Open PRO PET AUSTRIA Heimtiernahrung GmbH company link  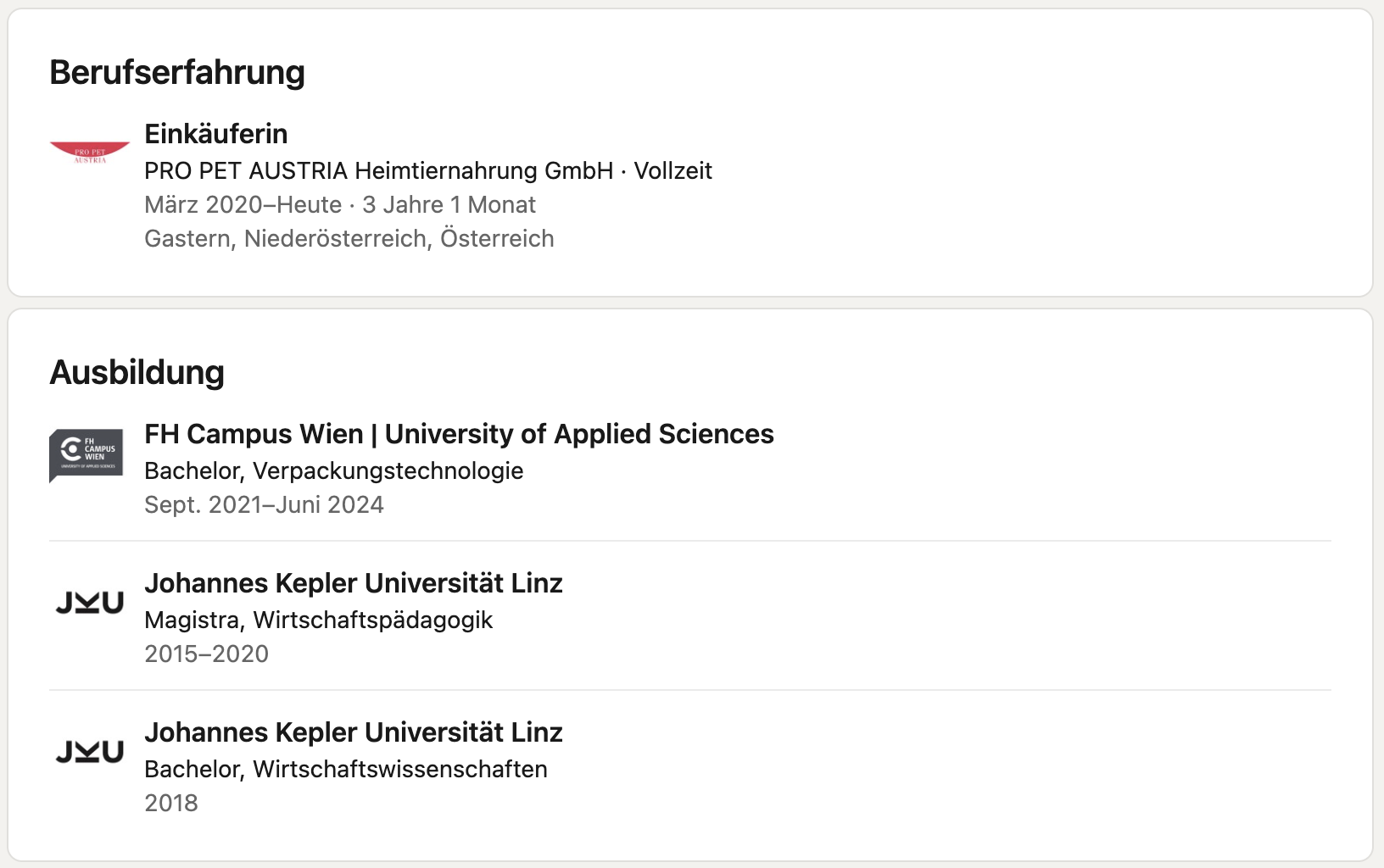[x=378, y=170]
